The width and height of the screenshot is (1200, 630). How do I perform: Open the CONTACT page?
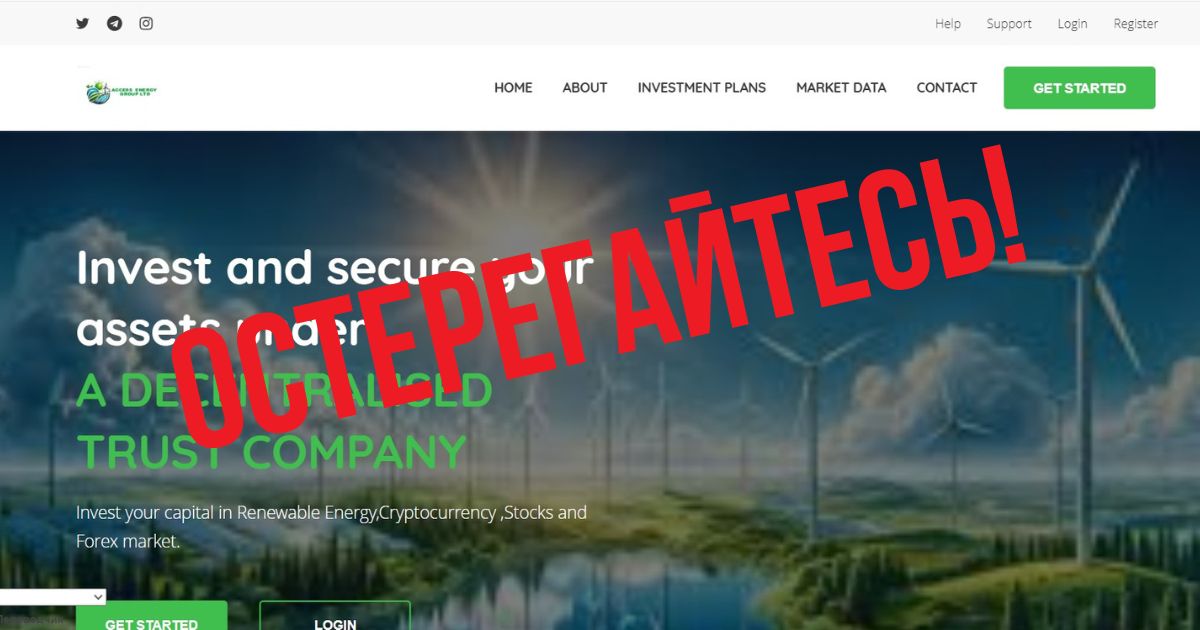pyautogui.click(x=947, y=88)
